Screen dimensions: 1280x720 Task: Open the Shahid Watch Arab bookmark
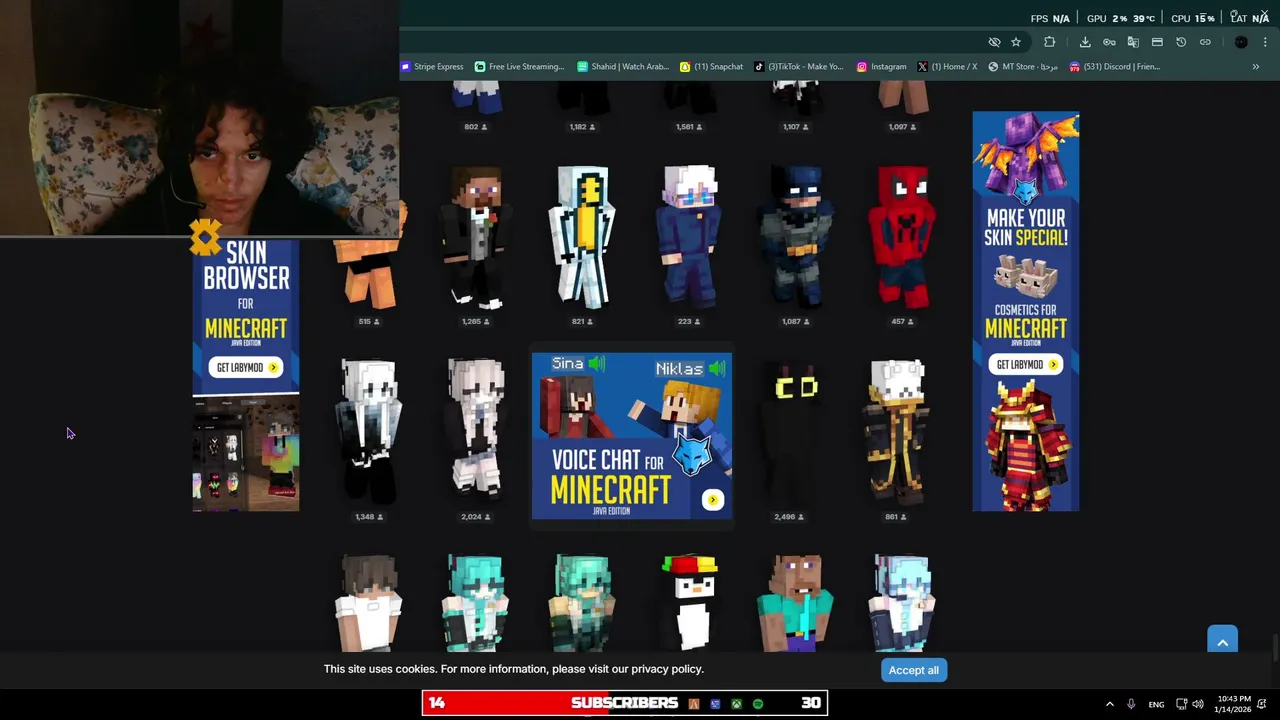(x=623, y=67)
